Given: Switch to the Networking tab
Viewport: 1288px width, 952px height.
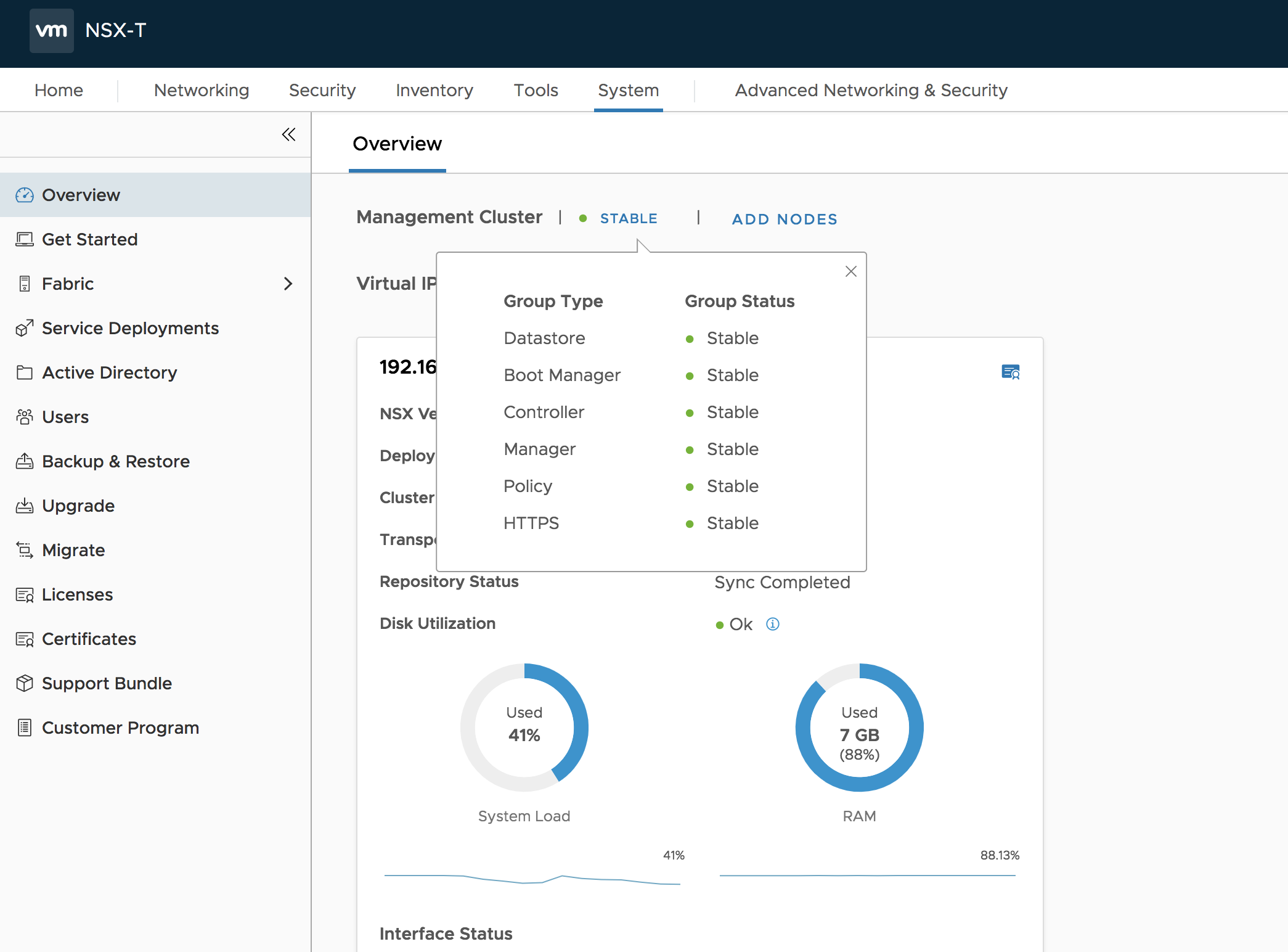Looking at the screenshot, I should 201,90.
